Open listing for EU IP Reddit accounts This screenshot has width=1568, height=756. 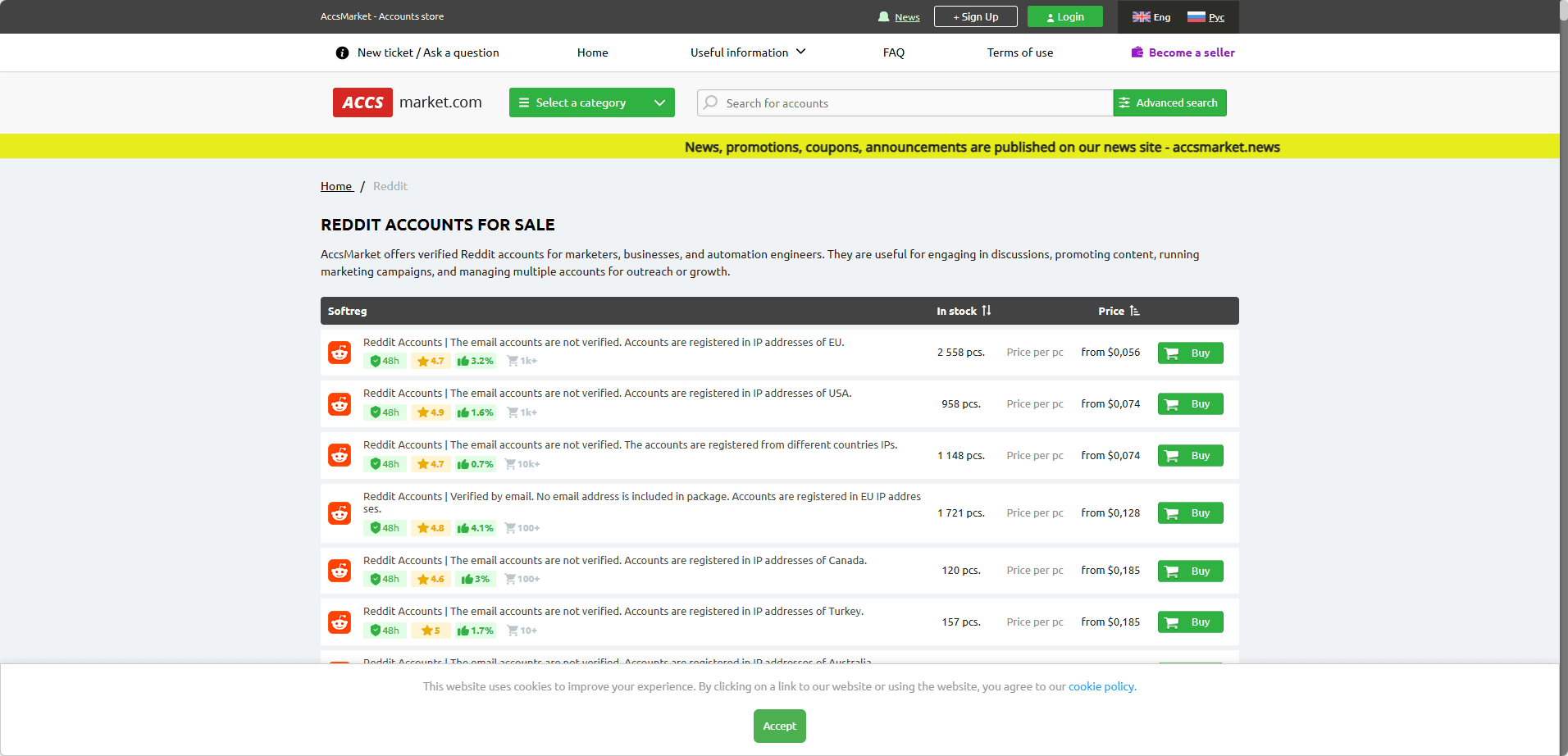click(604, 342)
